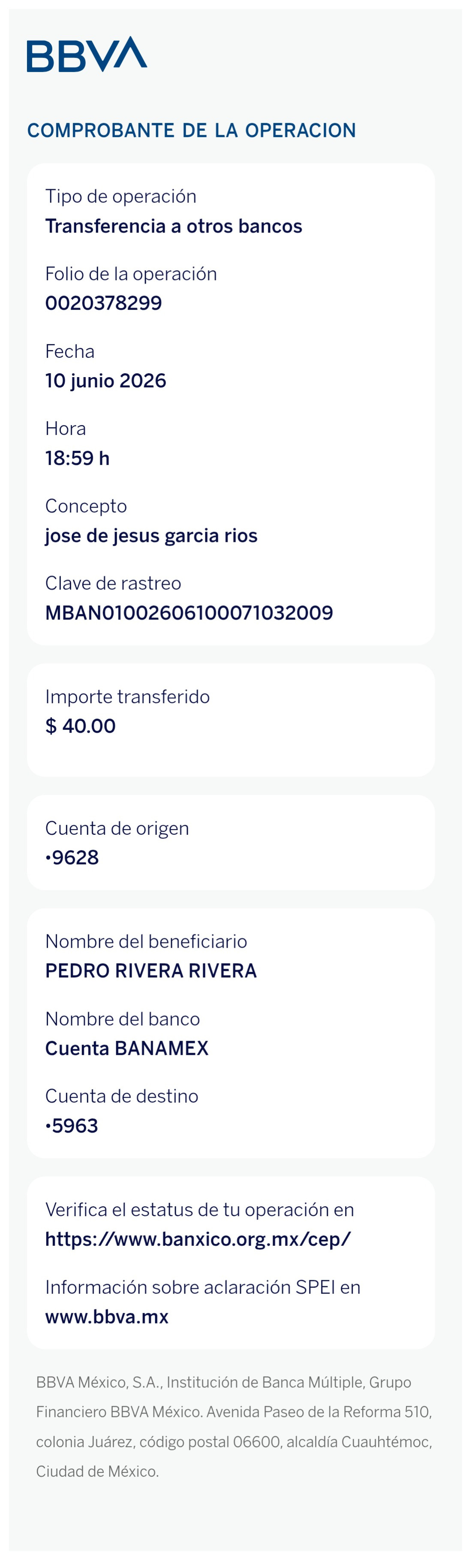The image size is (463, 1568).
Task: Click the Clave de rastreo code
Action: tap(189, 613)
